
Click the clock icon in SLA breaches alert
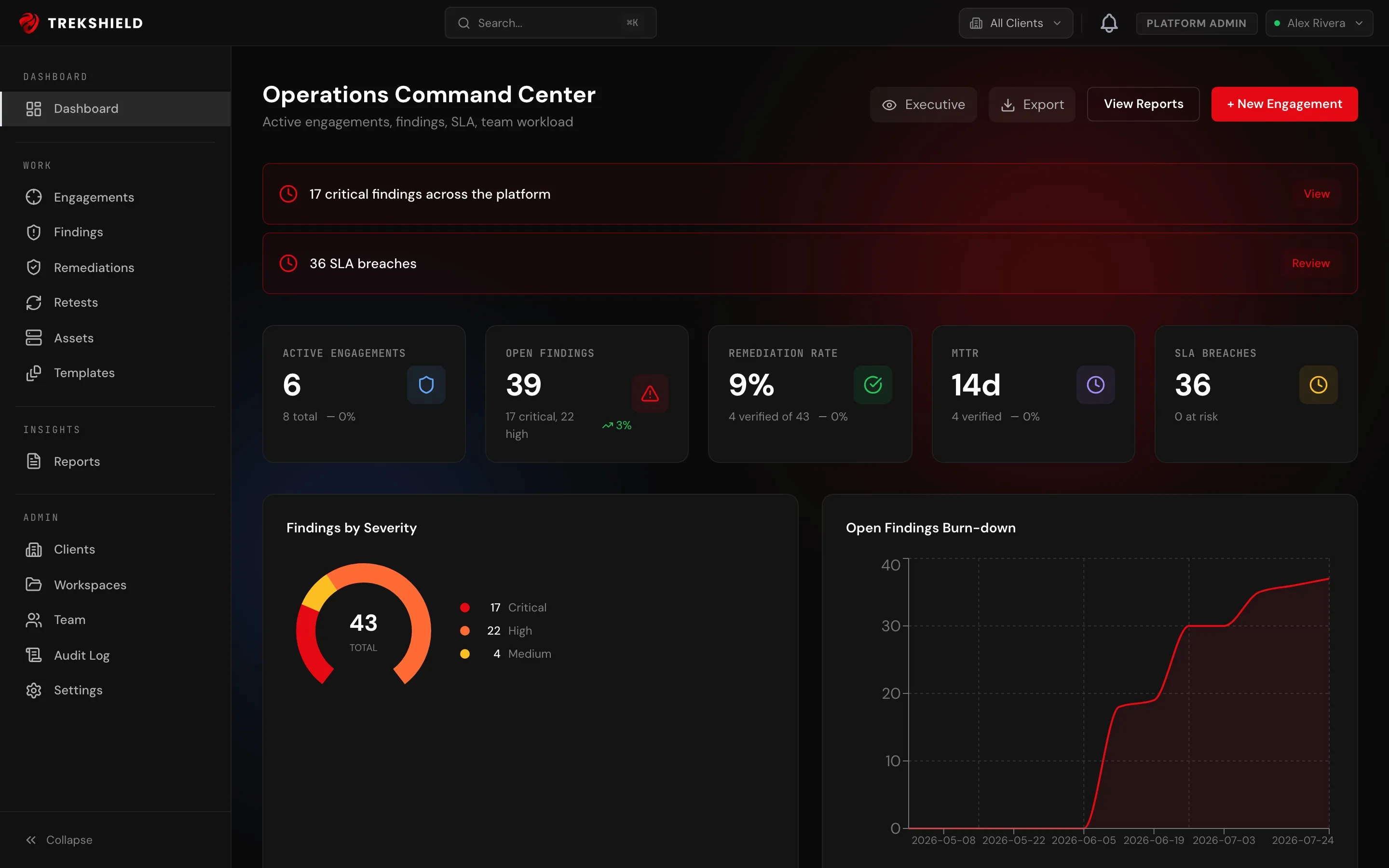click(288, 263)
